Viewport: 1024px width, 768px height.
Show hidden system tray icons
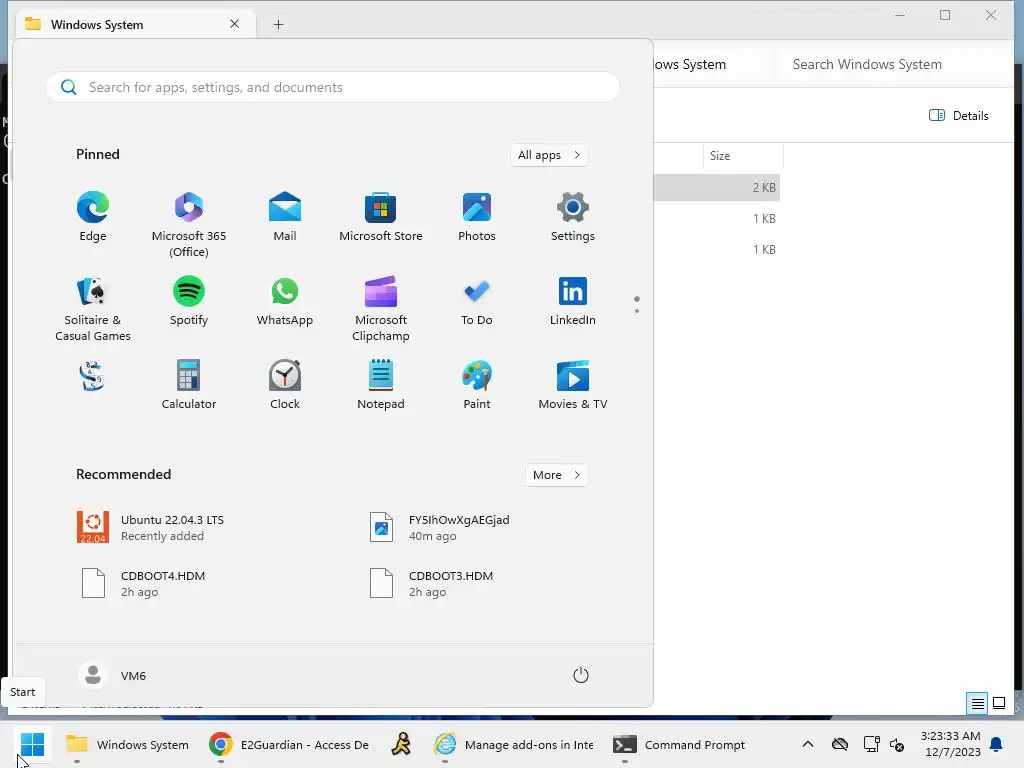point(808,744)
